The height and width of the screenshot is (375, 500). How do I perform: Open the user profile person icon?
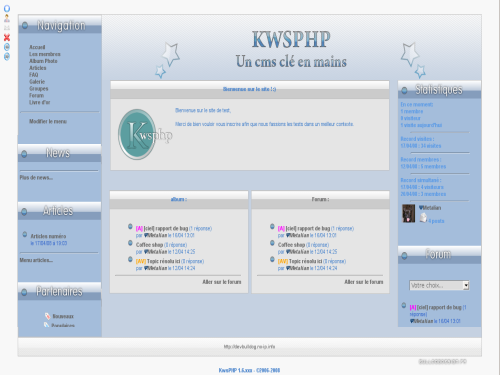7,18
